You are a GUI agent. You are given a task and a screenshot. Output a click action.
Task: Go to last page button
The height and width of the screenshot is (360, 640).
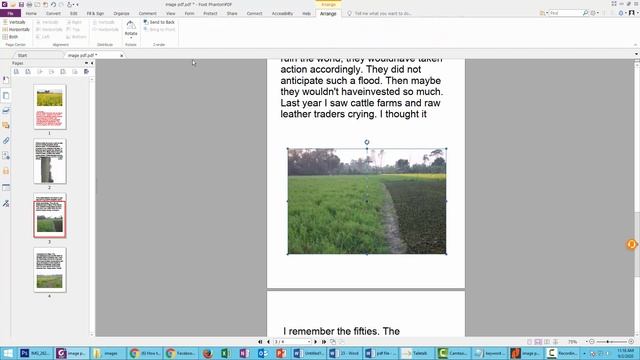pos(324,342)
